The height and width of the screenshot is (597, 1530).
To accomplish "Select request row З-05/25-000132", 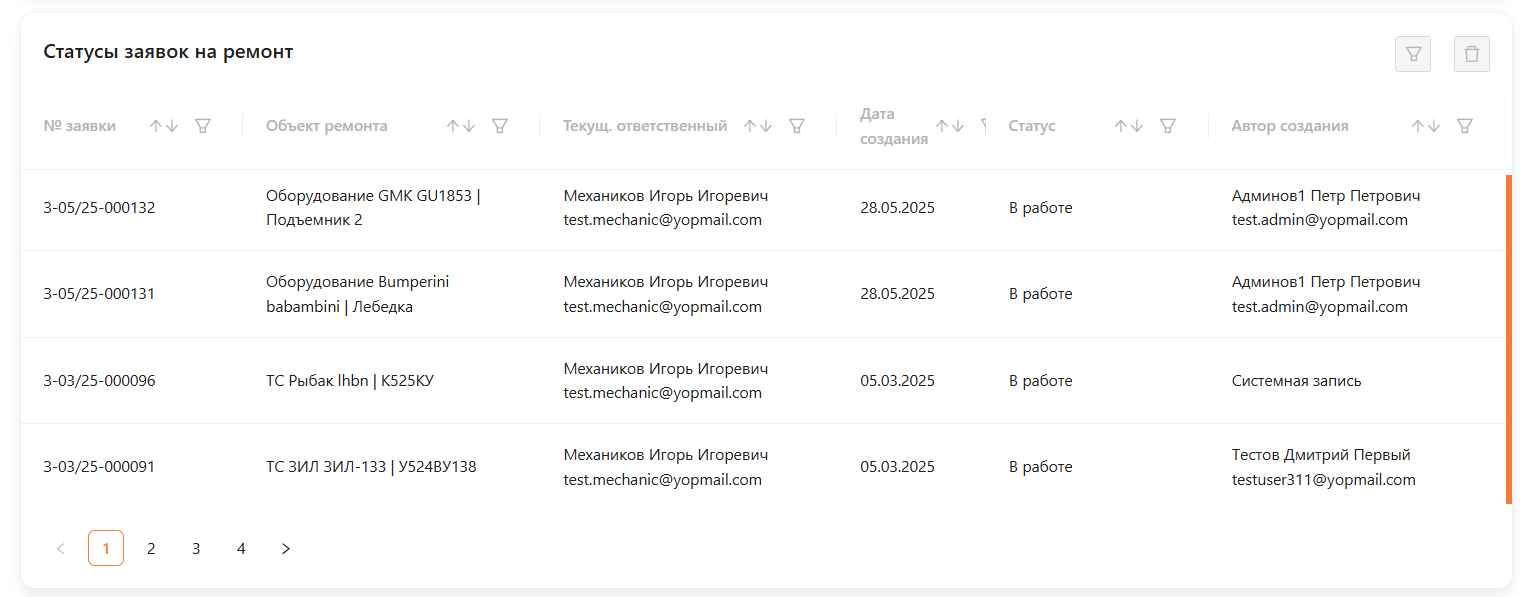I will pyautogui.click(x=100, y=208).
